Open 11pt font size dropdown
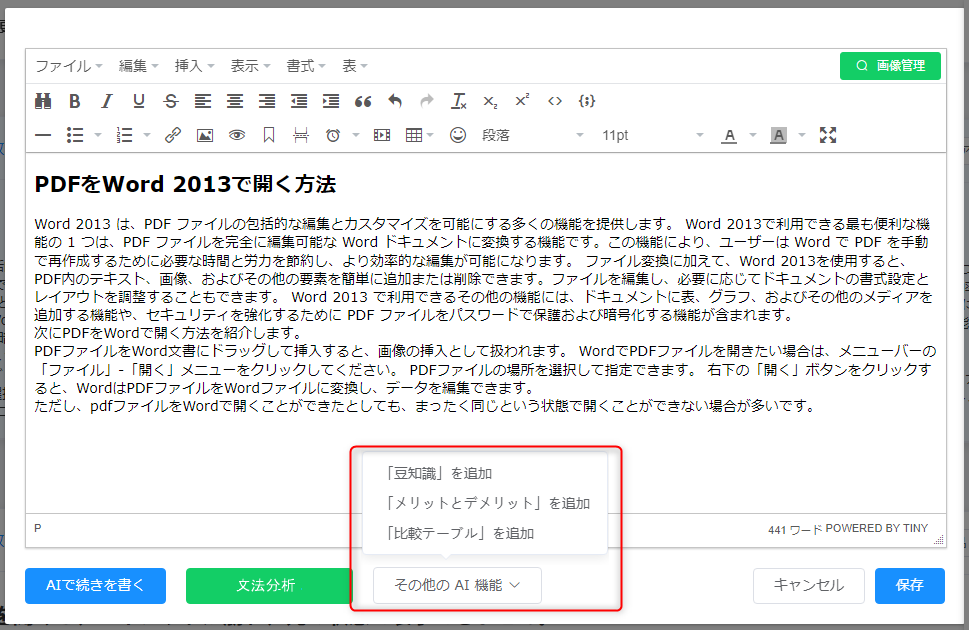The height and width of the screenshot is (630, 969). tap(653, 135)
